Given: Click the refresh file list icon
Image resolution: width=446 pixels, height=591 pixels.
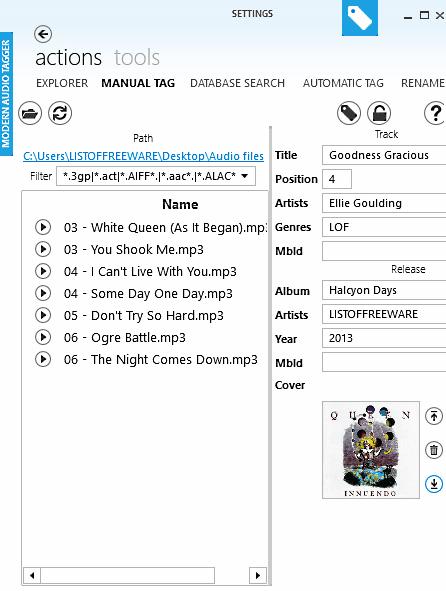Looking at the screenshot, I should pos(60,113).
